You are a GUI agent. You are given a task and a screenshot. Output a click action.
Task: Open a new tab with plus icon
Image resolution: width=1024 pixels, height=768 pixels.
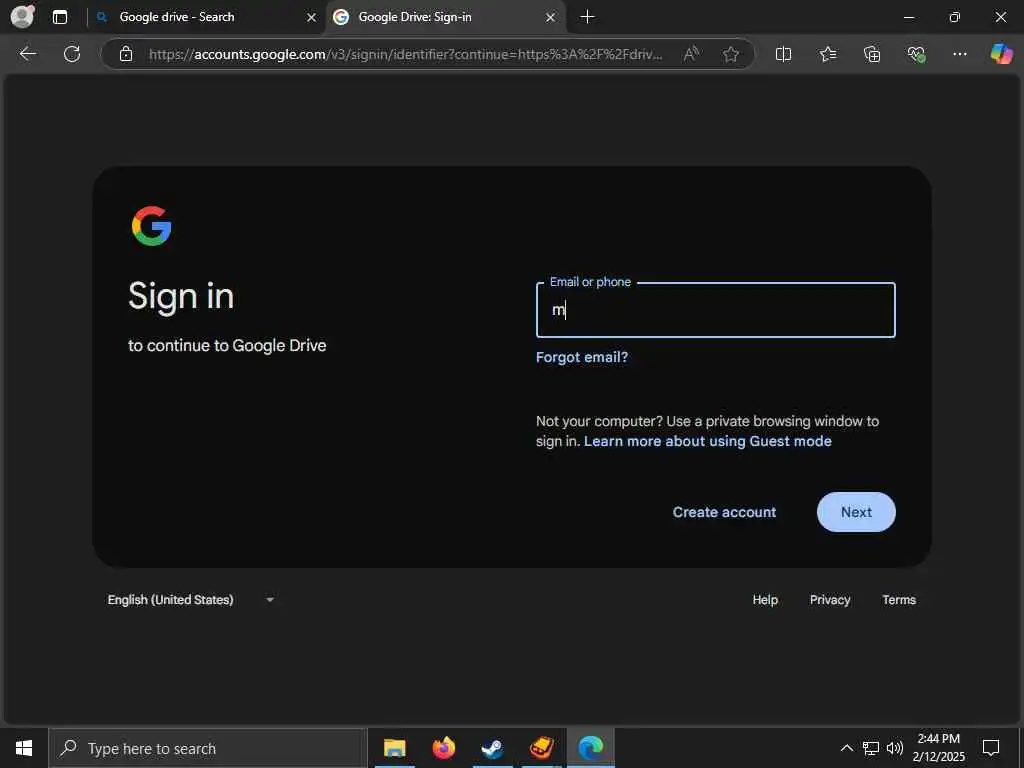587,17
